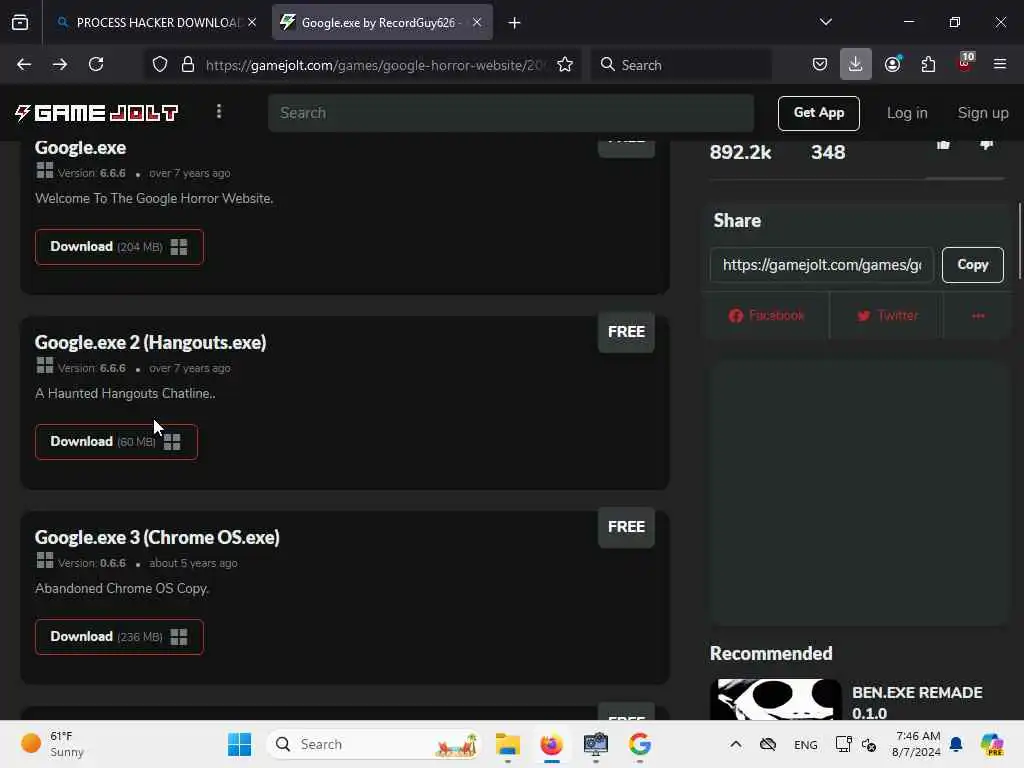Download Google.exe 3 Chrome OS.exe 236 MB
Screen dimensions: 1024x768
[120, 637]
